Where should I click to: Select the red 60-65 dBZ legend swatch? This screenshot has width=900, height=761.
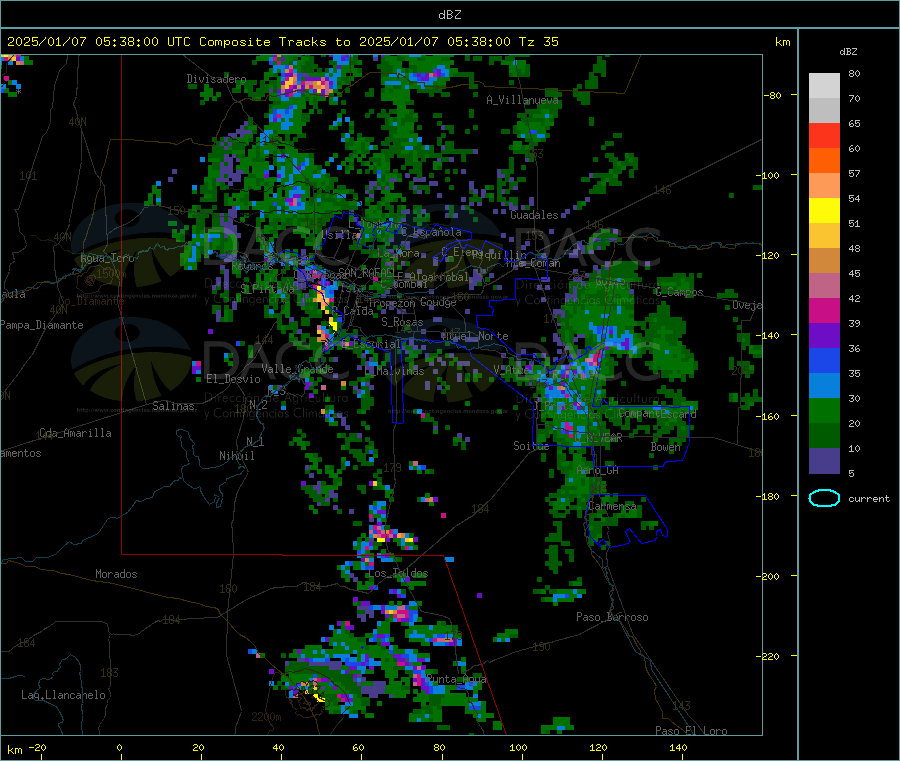point(824,135)
